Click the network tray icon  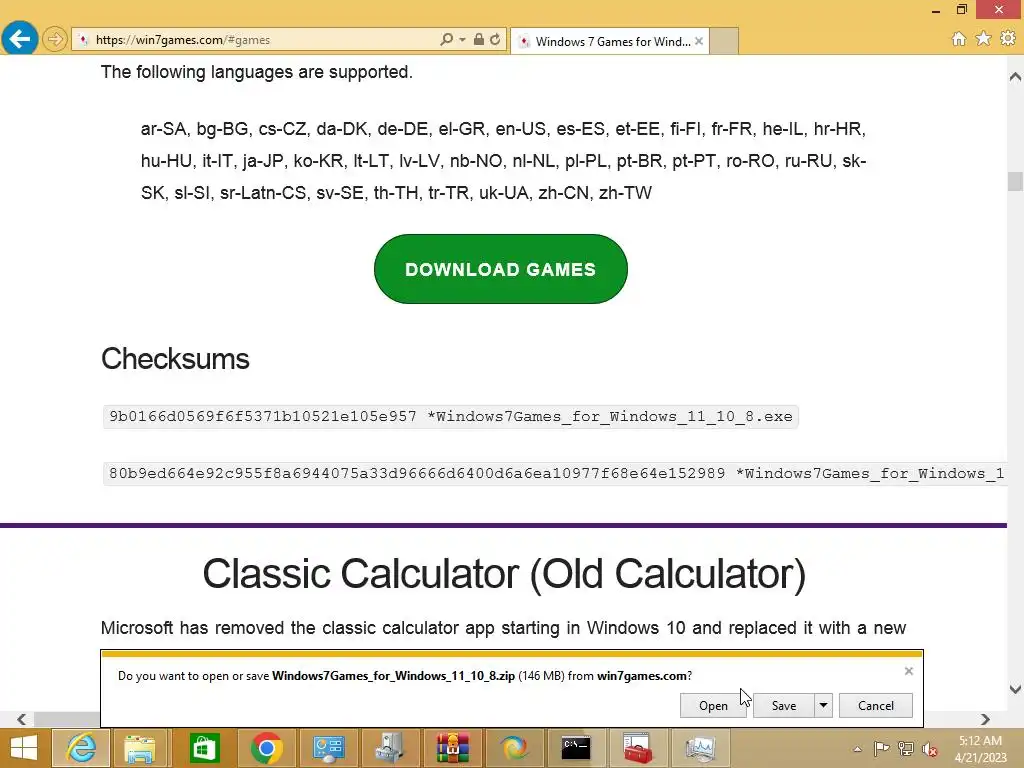point(906,749)
